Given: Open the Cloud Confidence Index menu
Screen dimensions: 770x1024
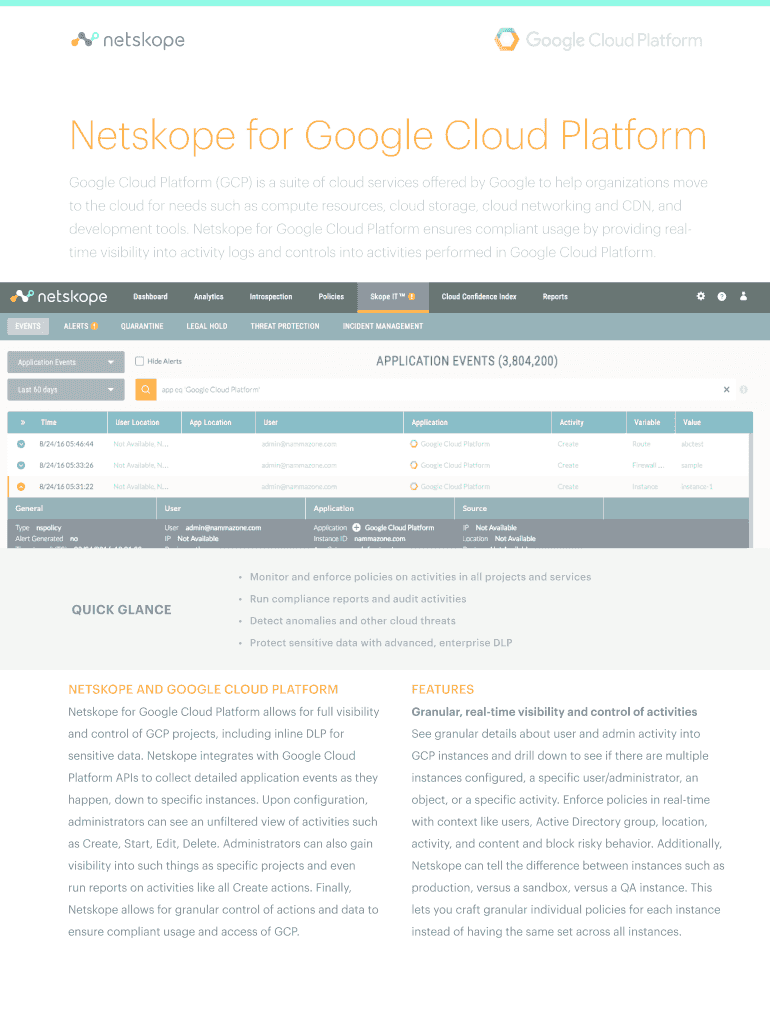Looking at the screenshot, I should (479, 296).
